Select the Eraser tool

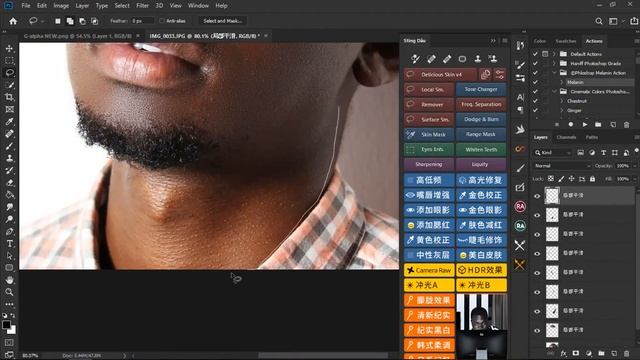click(9, 183)
